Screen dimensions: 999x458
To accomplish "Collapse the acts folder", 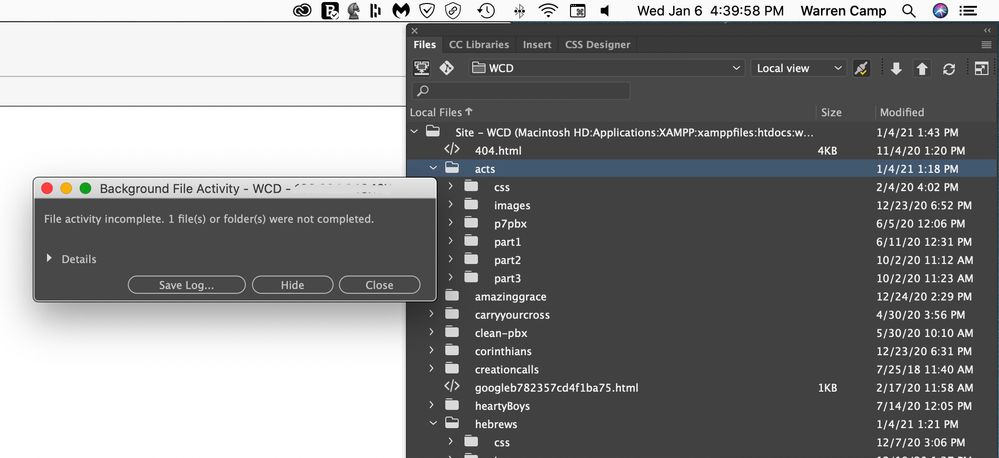I will [x=433, y=169].
